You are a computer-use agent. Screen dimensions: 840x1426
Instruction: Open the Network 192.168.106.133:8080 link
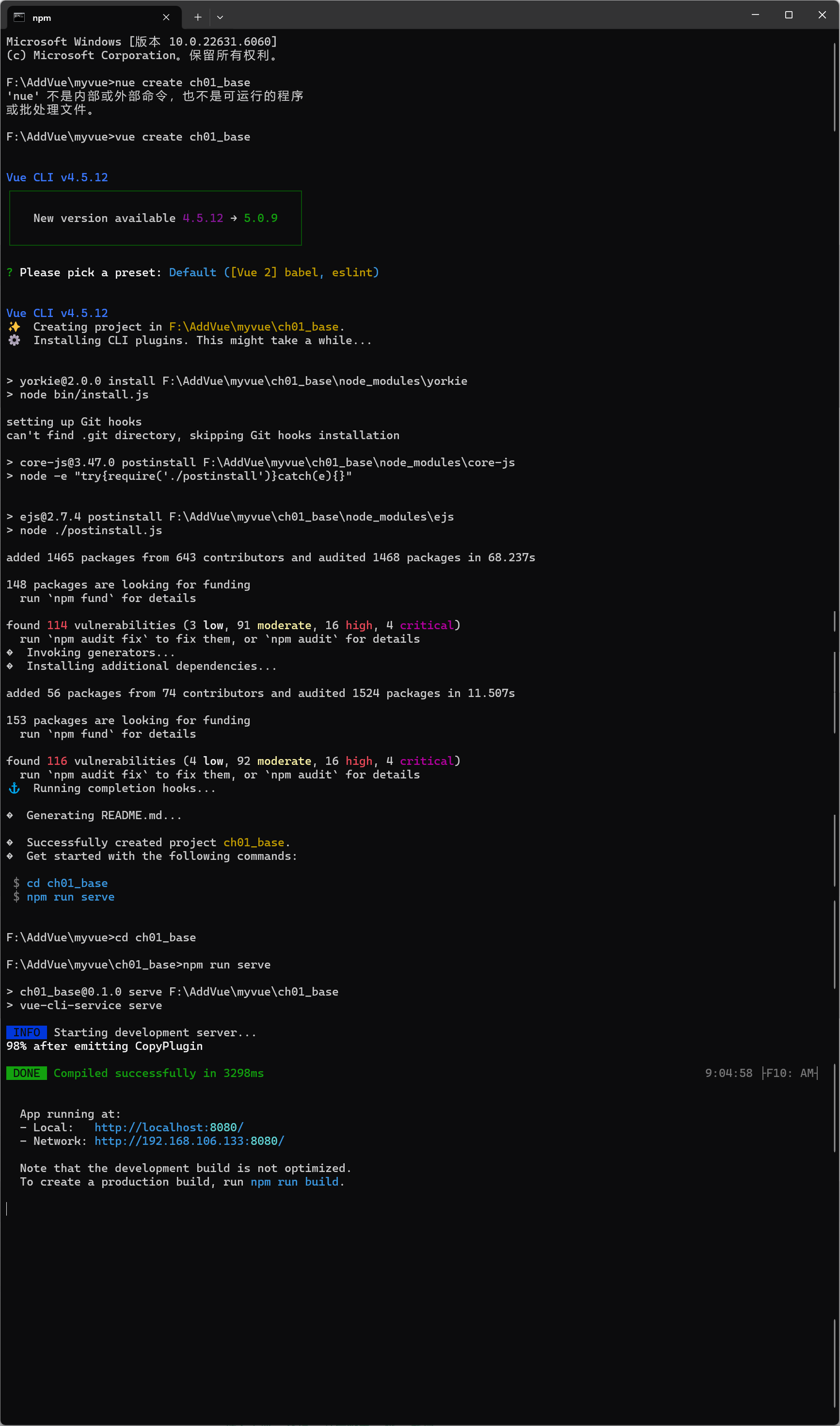189,1141
